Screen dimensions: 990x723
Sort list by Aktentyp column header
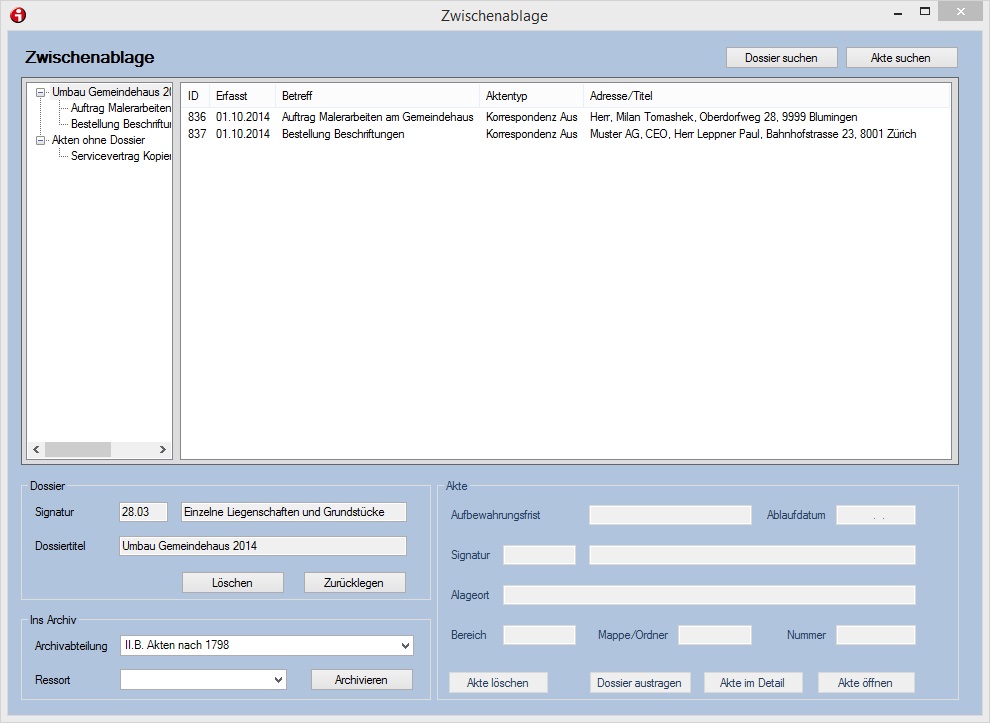pyautogui.click(x=530, y=96)
